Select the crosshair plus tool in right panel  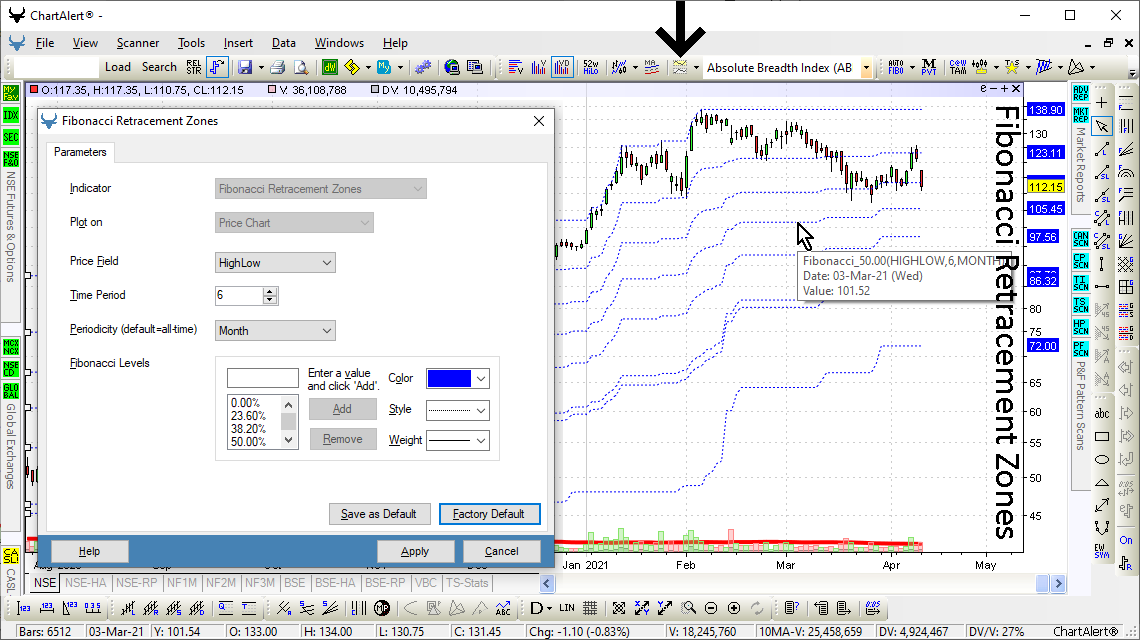(x=1102, y=103)
